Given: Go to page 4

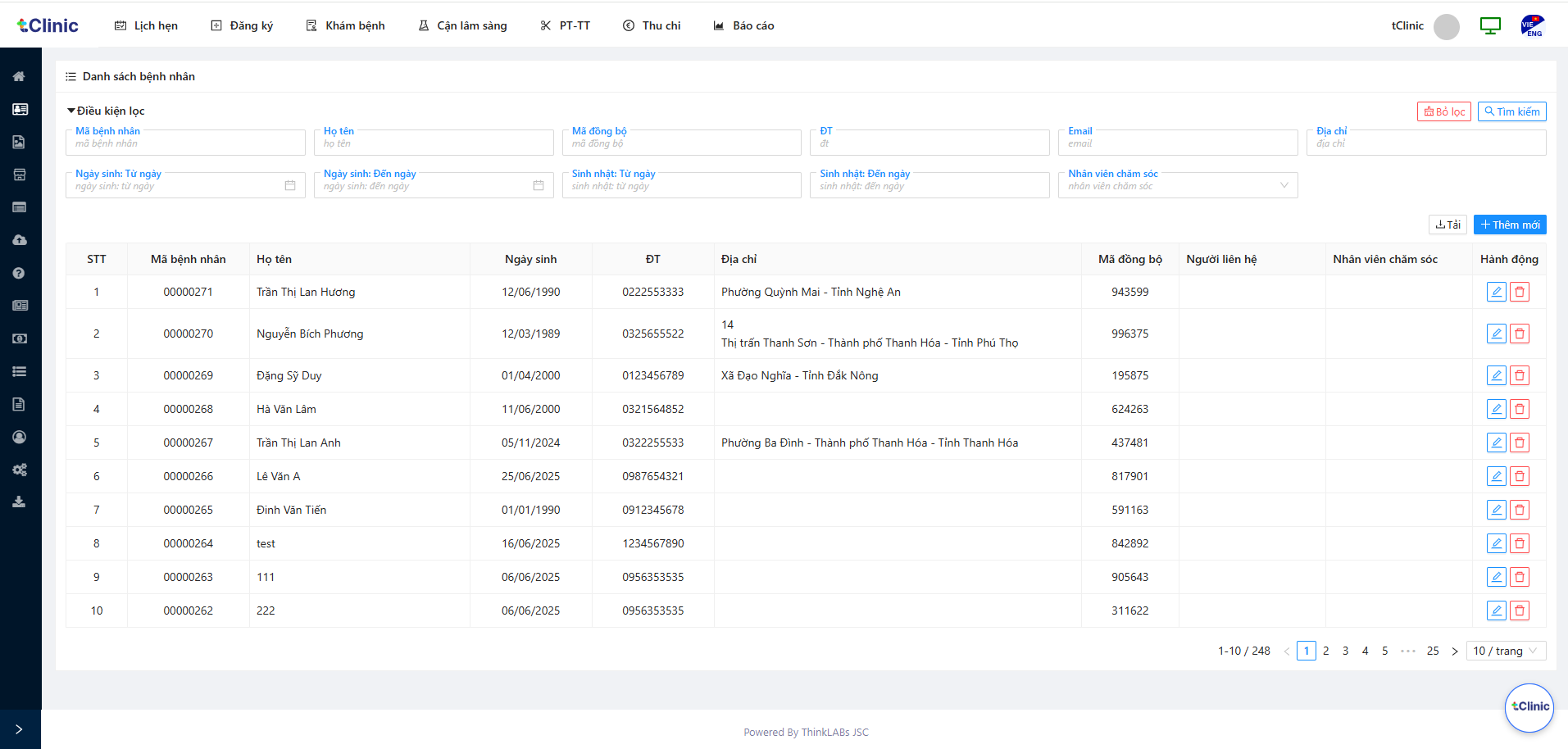Looking at the screenshot, I should [x=1366, y=651].
